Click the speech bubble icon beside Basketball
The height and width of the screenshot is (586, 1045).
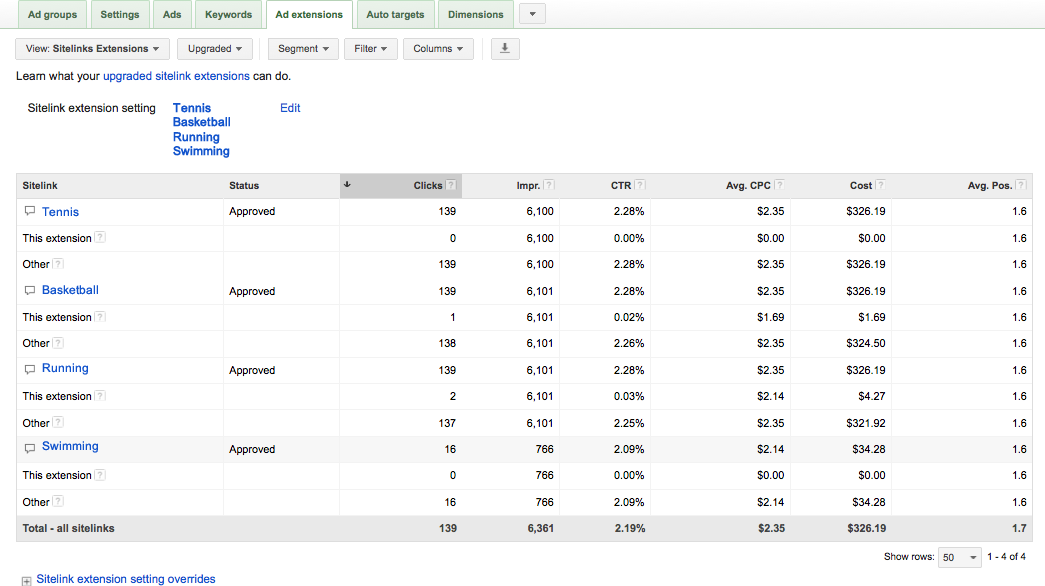30,291
